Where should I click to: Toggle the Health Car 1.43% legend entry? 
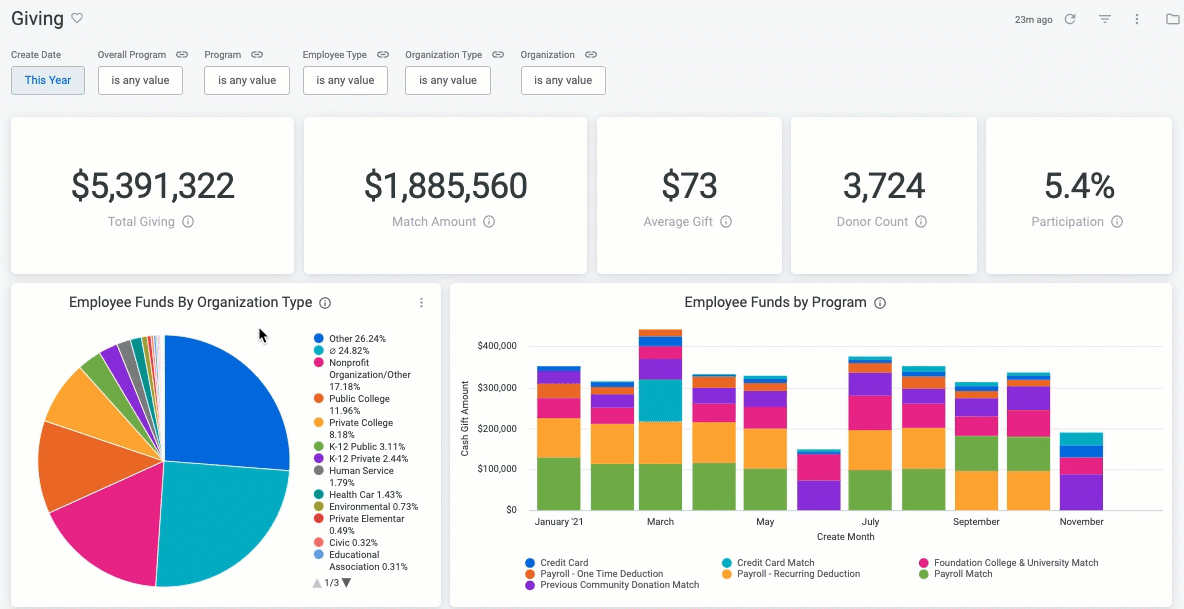click(x=358, y=494)
